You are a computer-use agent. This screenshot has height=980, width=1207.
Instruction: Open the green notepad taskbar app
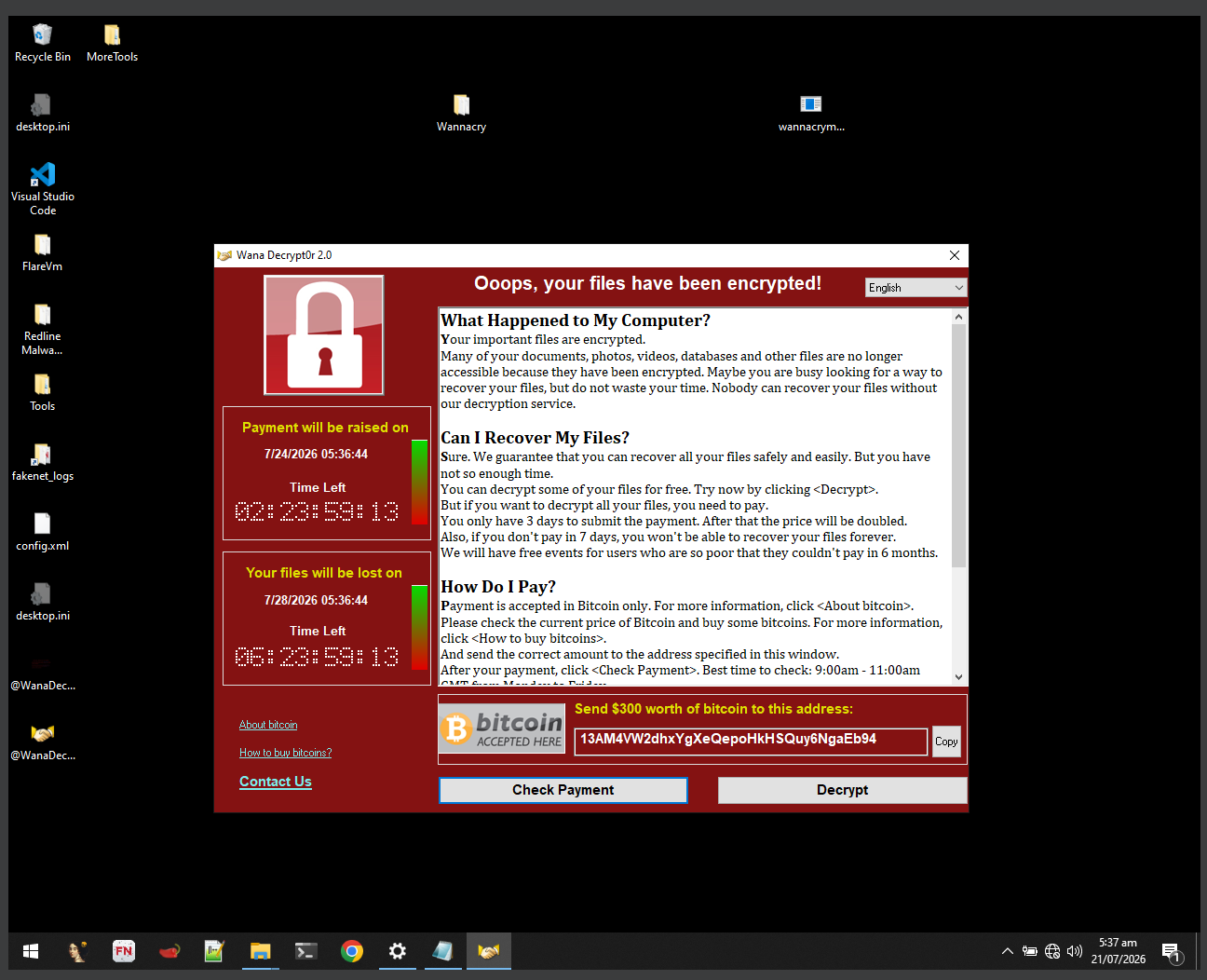click(215, 951)
